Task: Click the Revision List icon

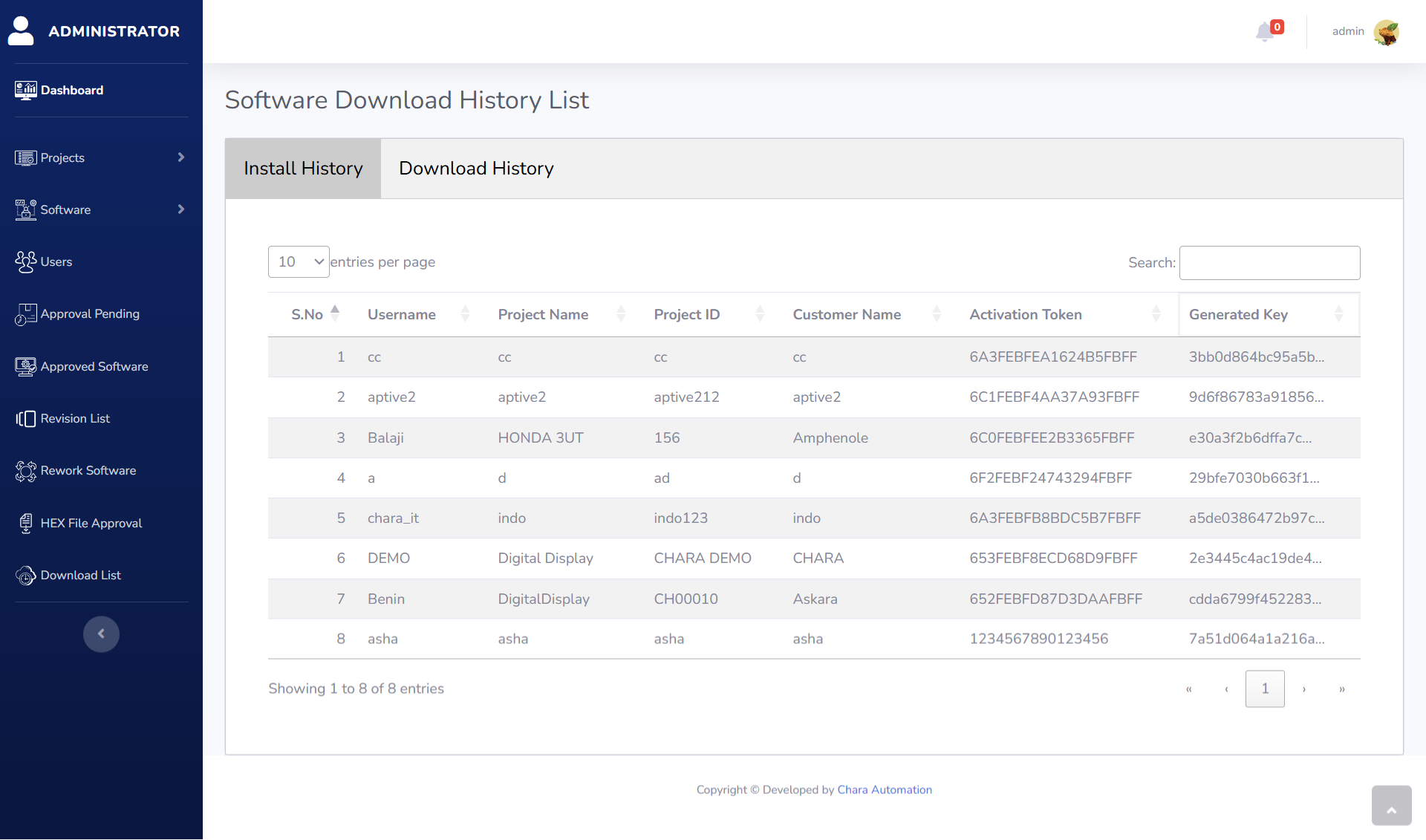Action: coord(25,419)
